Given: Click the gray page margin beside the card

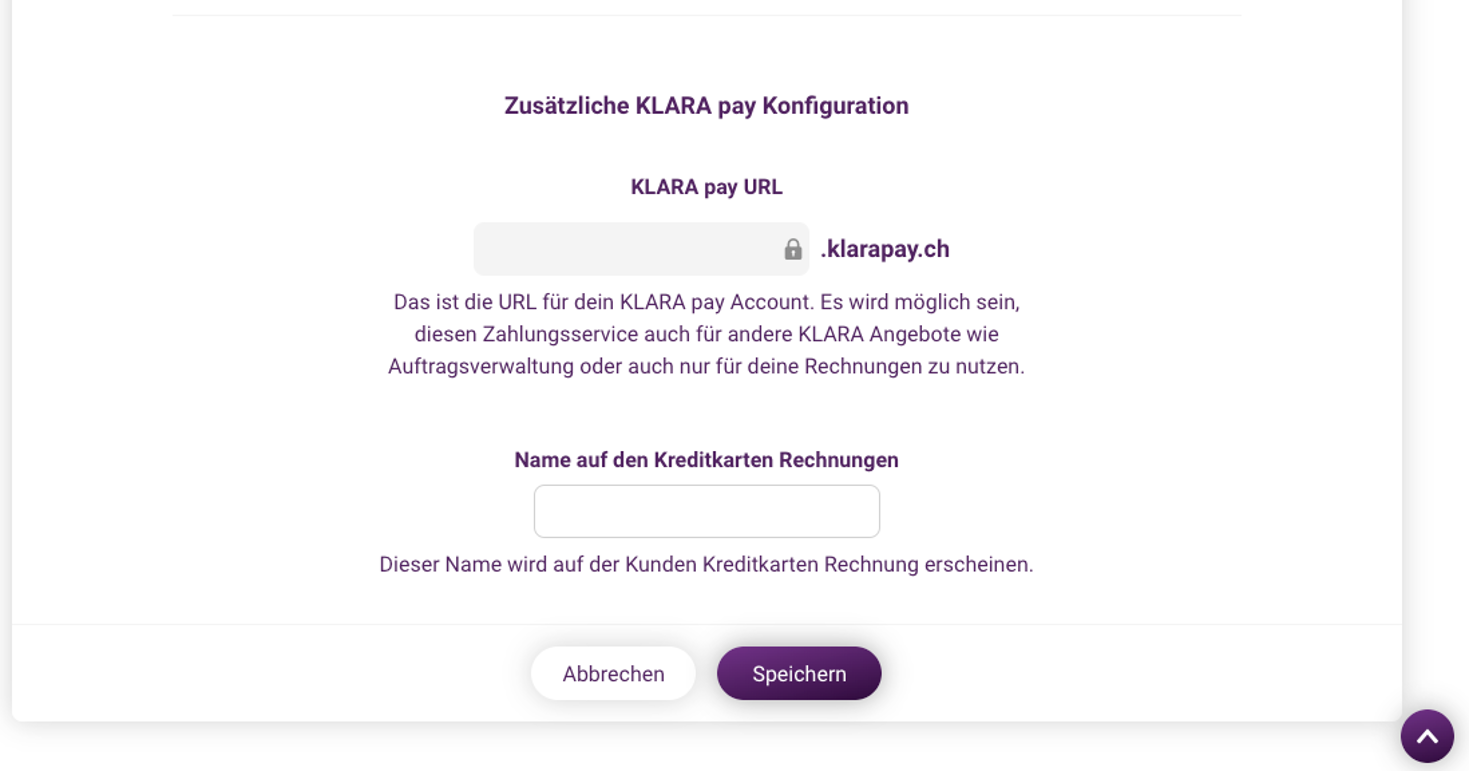Looking at the screenshot, I should pyautogui.click(x=1435, y=350).
